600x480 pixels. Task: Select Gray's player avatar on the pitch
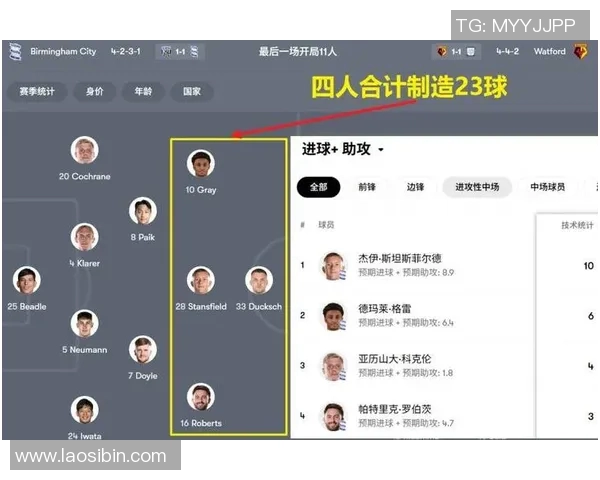click(x=201, y=163)
